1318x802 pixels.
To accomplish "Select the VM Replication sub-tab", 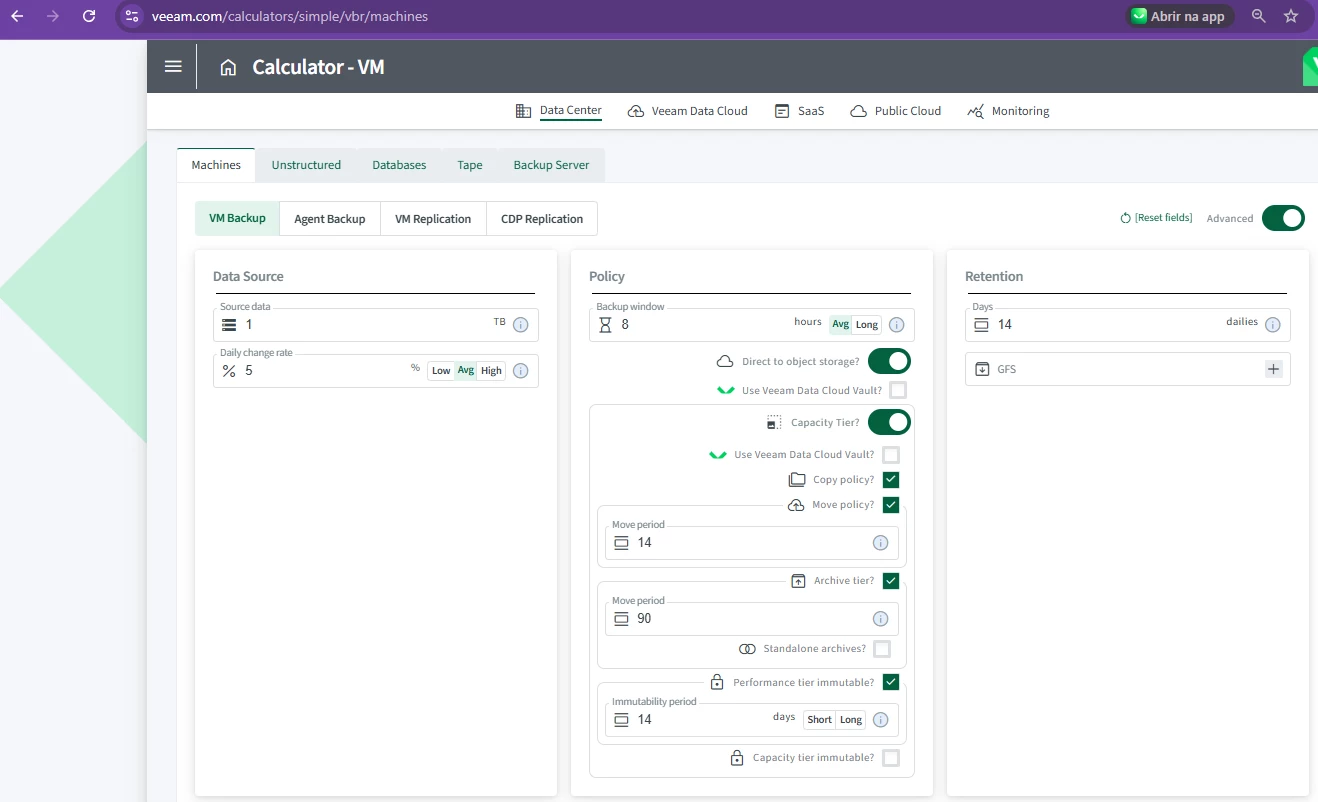I will coord(433,219).
